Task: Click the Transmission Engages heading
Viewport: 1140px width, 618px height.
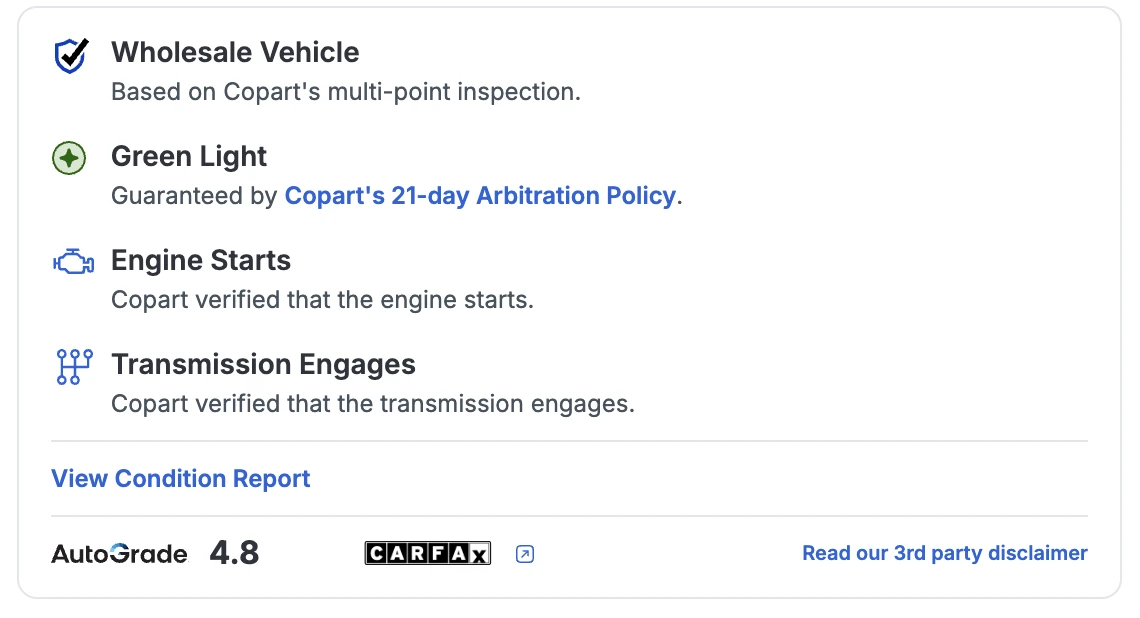Action: (263, 364)
